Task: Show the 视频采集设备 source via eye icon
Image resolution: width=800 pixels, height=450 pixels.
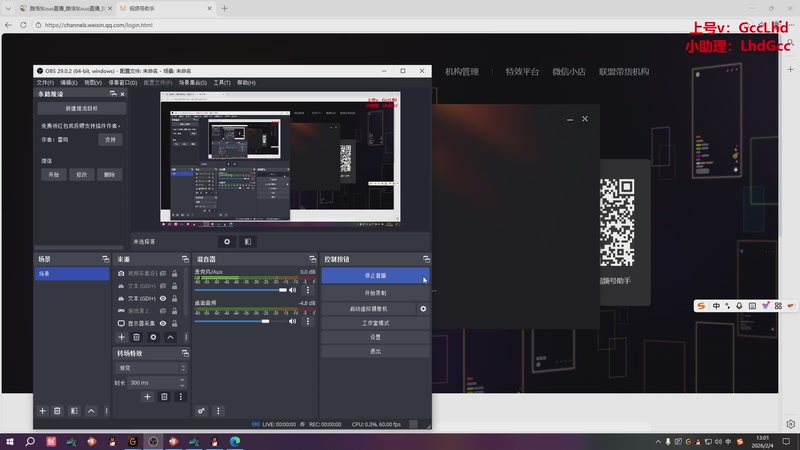Action: pyautogui.click(x=163, y=273)
